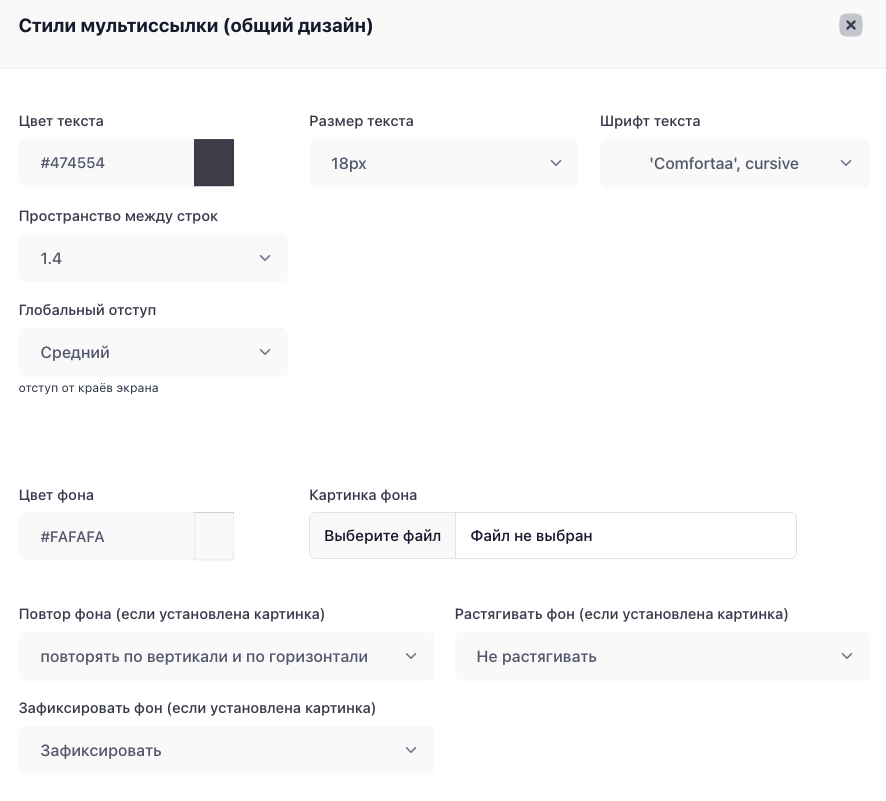Open the Не растягивать dropdown
Screen dimensions: 886x801
click(662, 656)
